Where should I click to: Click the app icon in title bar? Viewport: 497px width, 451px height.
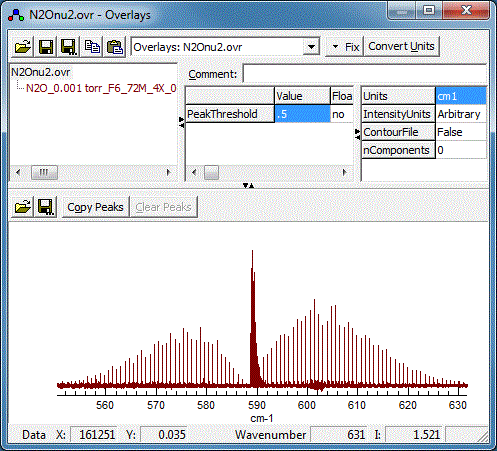point(16,15)
